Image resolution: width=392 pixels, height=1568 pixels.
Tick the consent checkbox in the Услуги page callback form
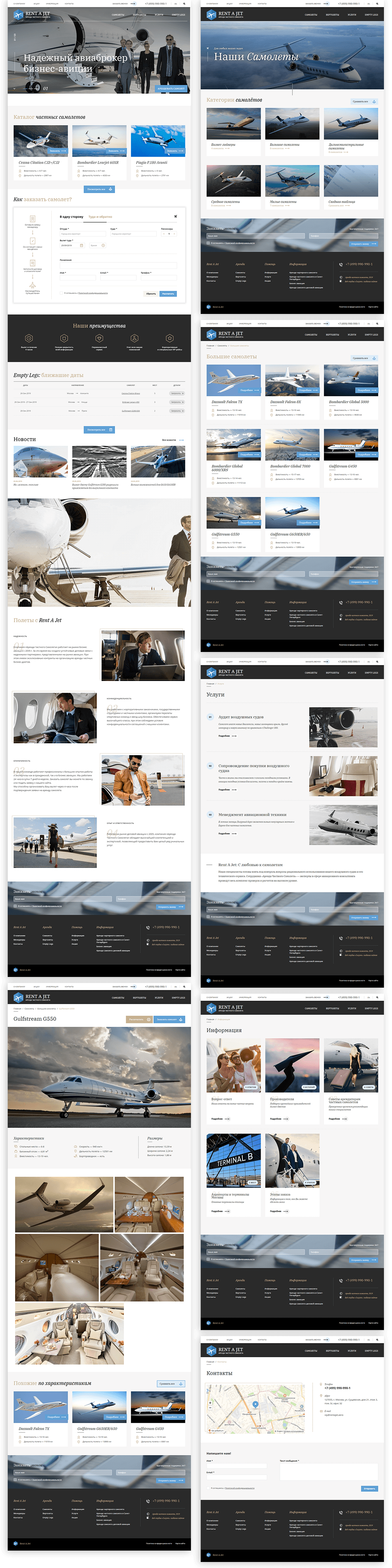208,917
